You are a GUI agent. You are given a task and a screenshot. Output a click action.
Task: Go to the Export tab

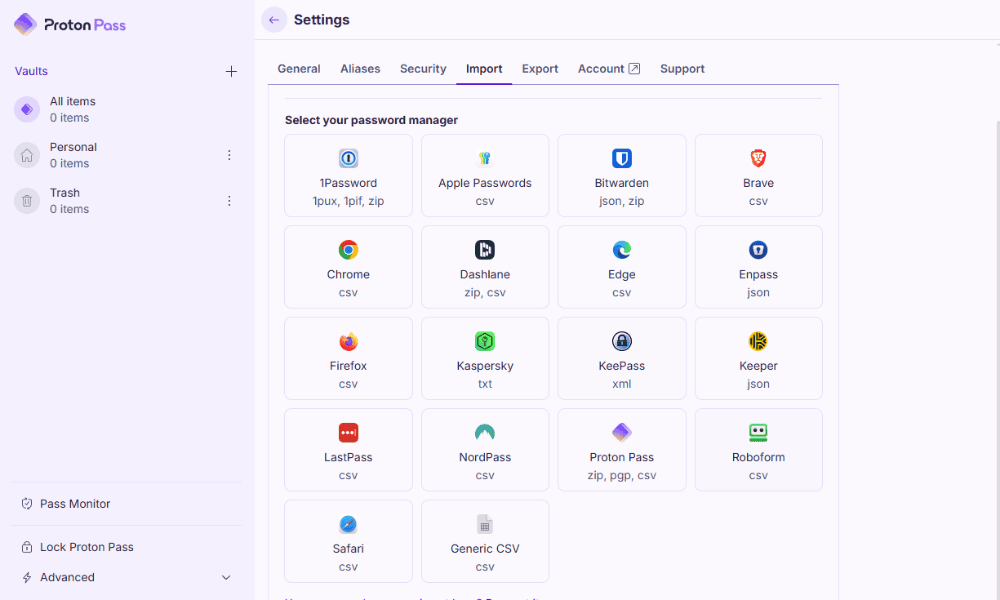point(540,69)
